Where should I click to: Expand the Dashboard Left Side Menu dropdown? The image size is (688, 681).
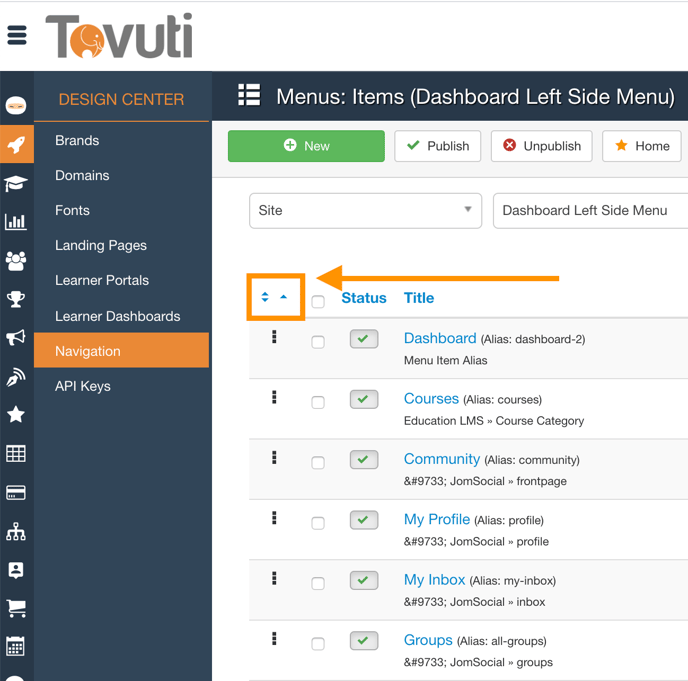click(590, 210)
